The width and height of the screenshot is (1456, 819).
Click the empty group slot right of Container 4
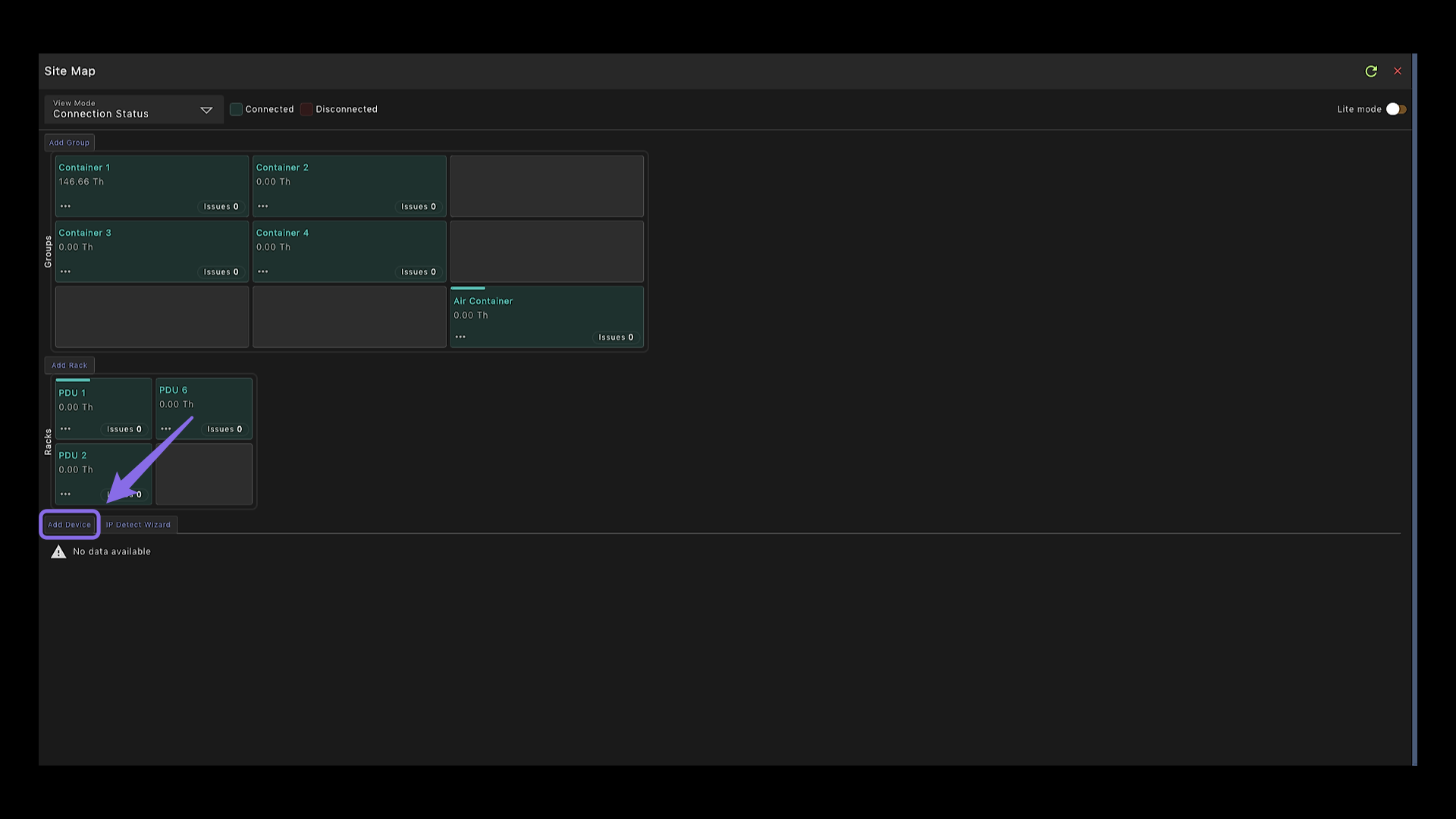click(x=547, y=252)
